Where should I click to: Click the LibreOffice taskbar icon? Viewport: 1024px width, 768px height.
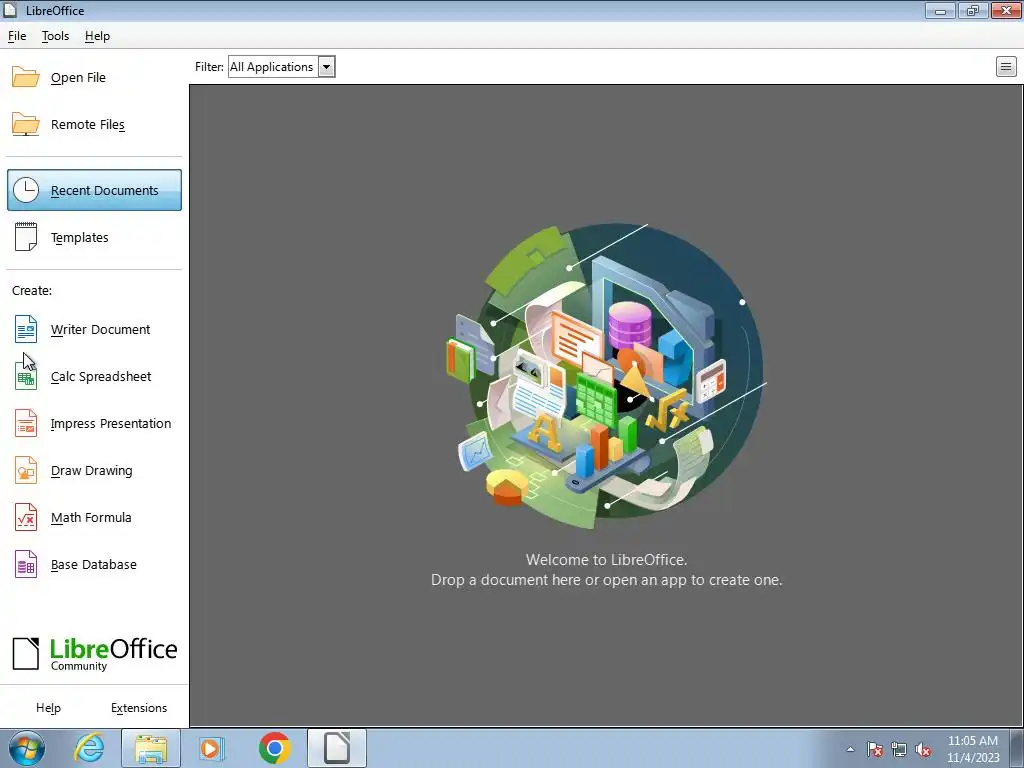[x=337, y=748]
